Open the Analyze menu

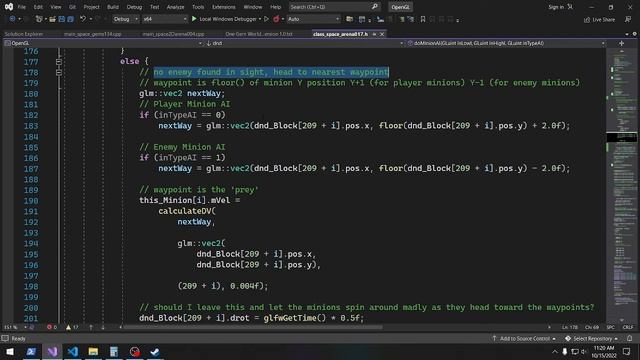pos(176,7)
